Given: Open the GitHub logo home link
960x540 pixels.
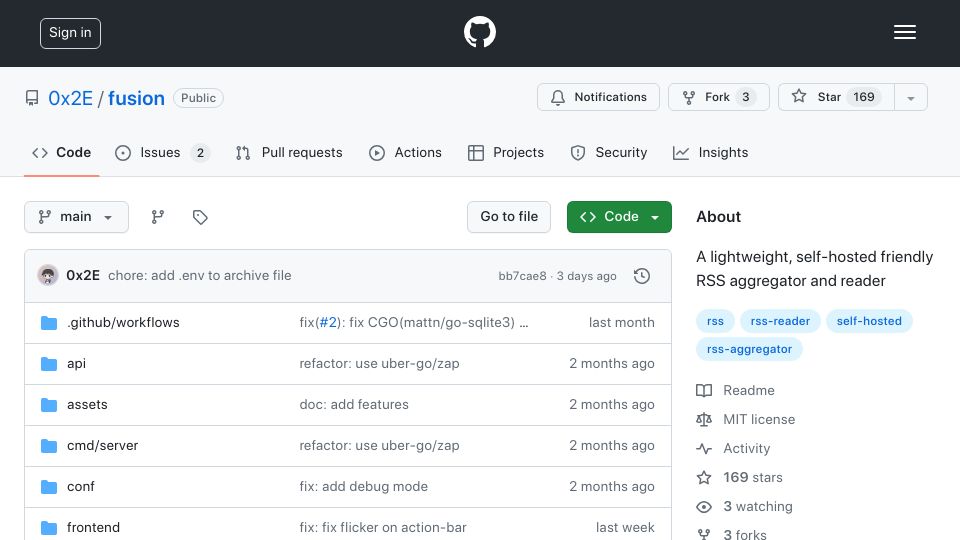Looking at the screenshot, I should pyautogui.click(x=479, y=32).
